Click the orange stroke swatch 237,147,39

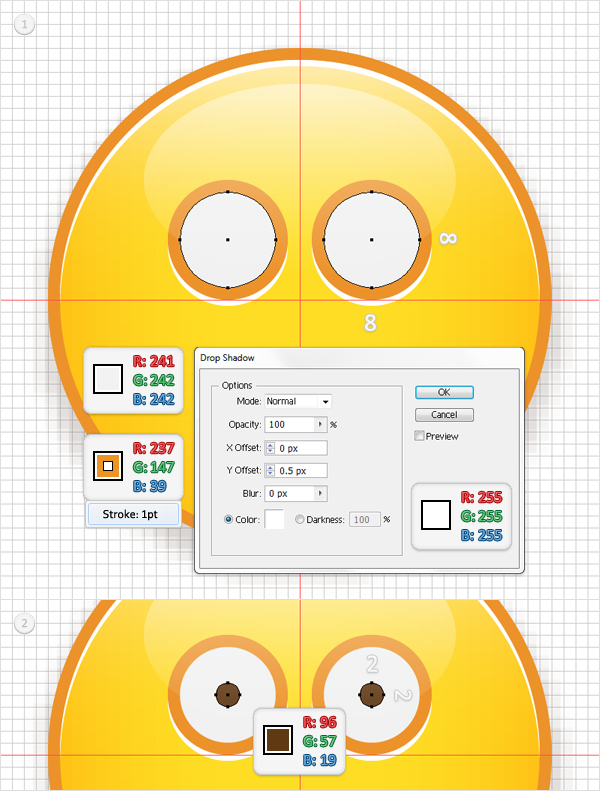click(108, 466)
